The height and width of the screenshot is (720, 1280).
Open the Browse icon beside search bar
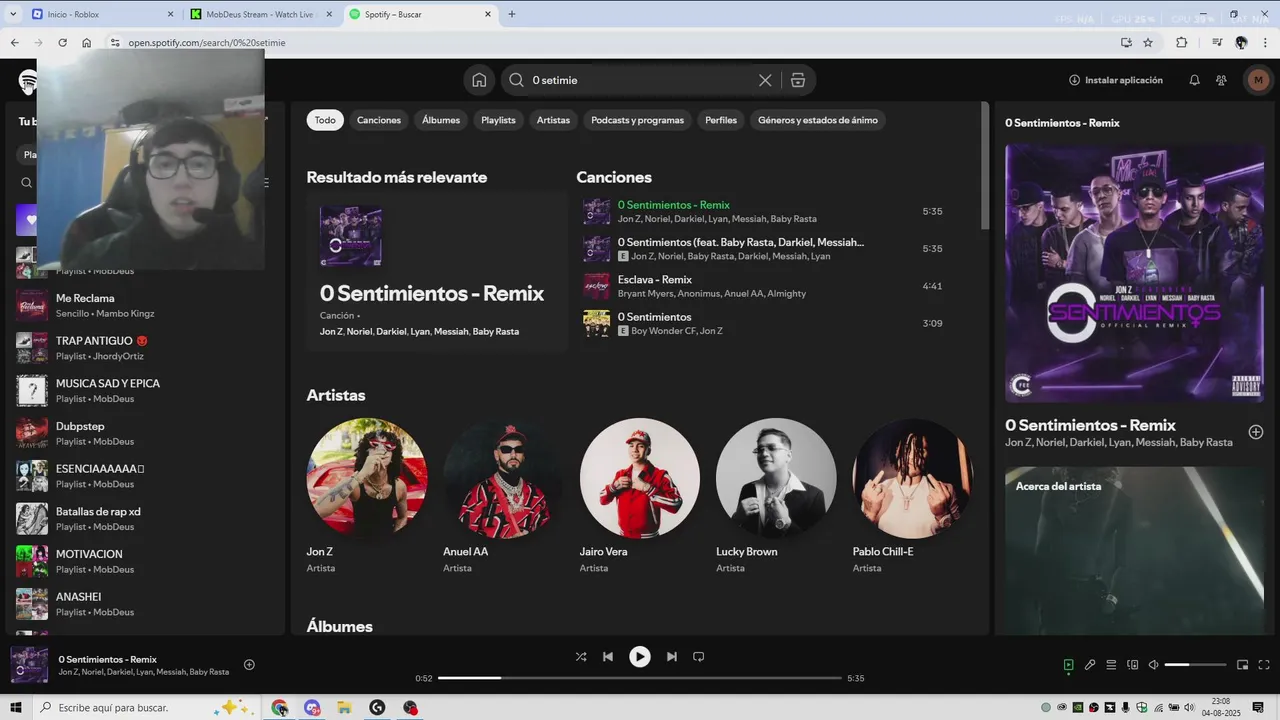(x=798, y=80)
